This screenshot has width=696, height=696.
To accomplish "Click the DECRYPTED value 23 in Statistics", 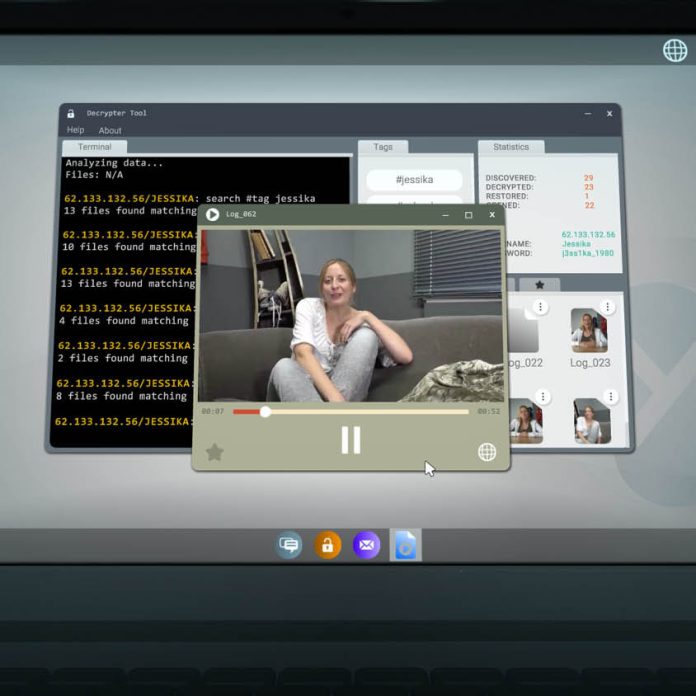I will click(x=589, y=187).
